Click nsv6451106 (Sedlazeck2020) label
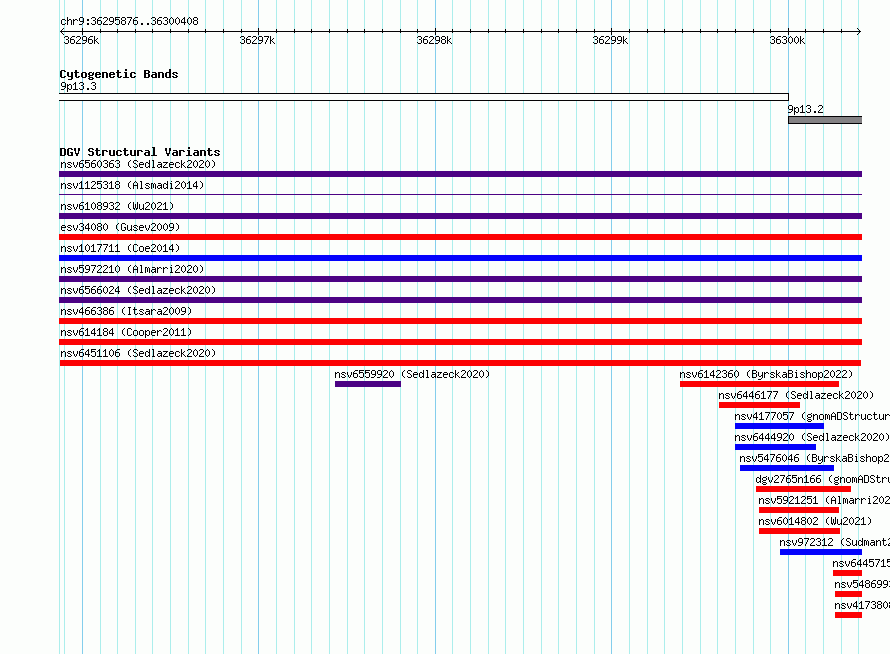890x654 pixels. point(138,353)
